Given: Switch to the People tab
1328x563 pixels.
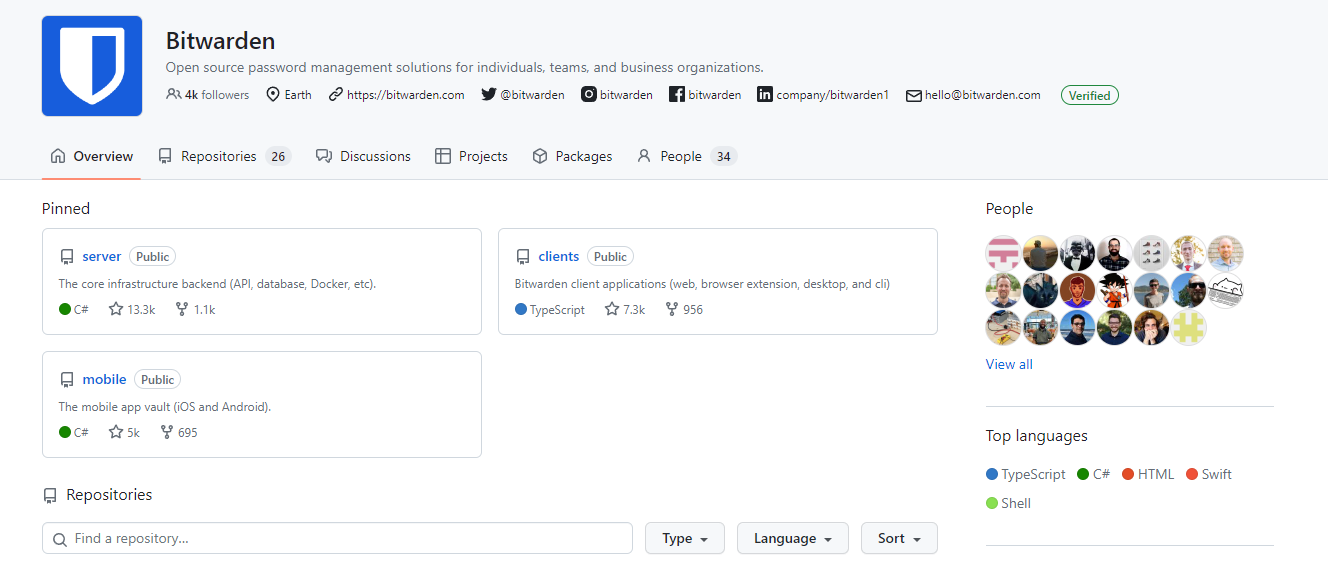Looking at the screenshot, I should 686,156.
